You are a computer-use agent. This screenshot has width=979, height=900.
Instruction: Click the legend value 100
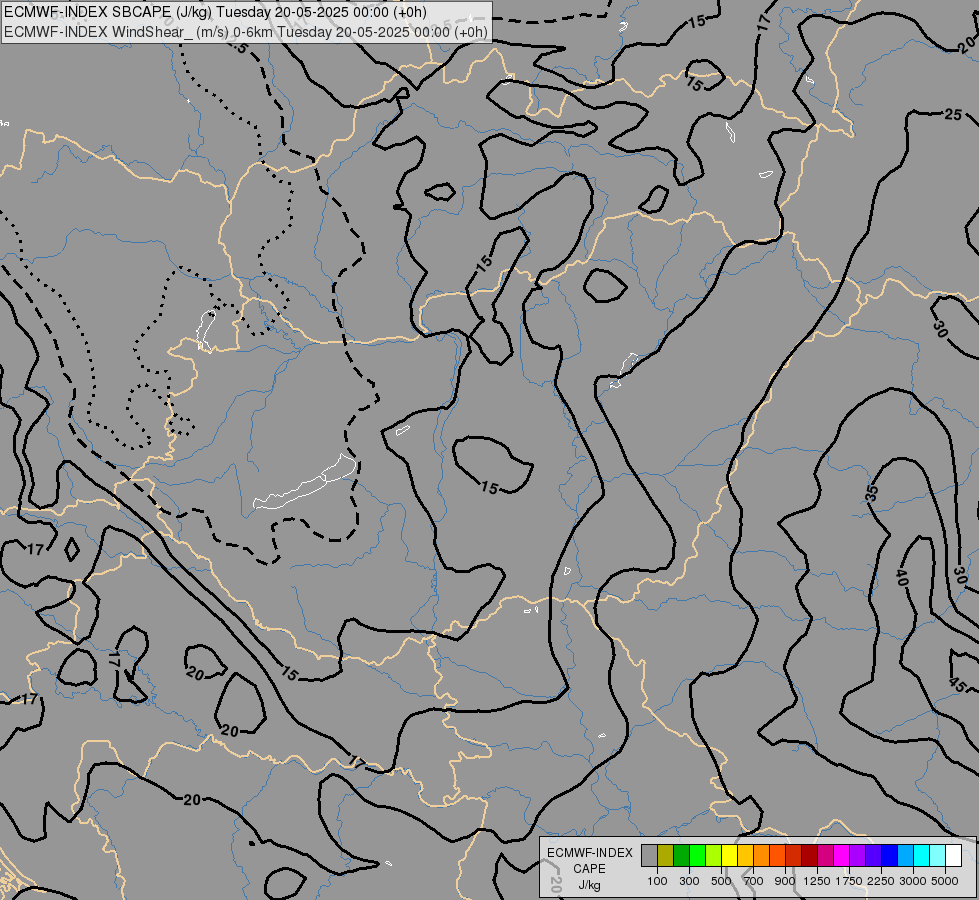click(657, 881)
